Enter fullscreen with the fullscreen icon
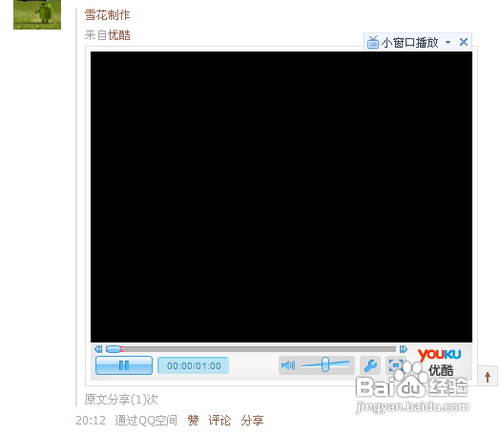The height and width of the screenshot is (435, 500). click(x=395, y=366)
